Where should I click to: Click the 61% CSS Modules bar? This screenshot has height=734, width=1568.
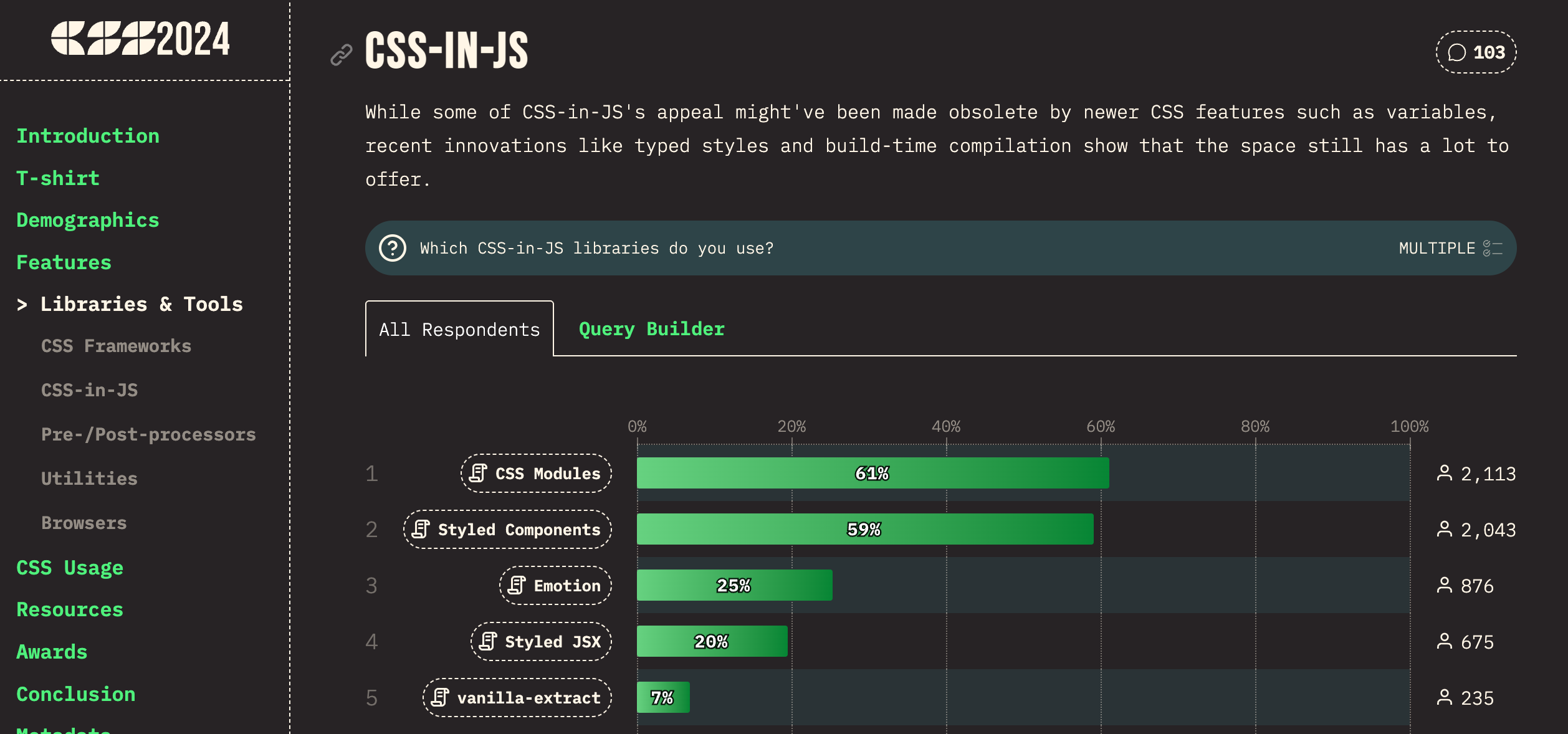pos(872,473)
